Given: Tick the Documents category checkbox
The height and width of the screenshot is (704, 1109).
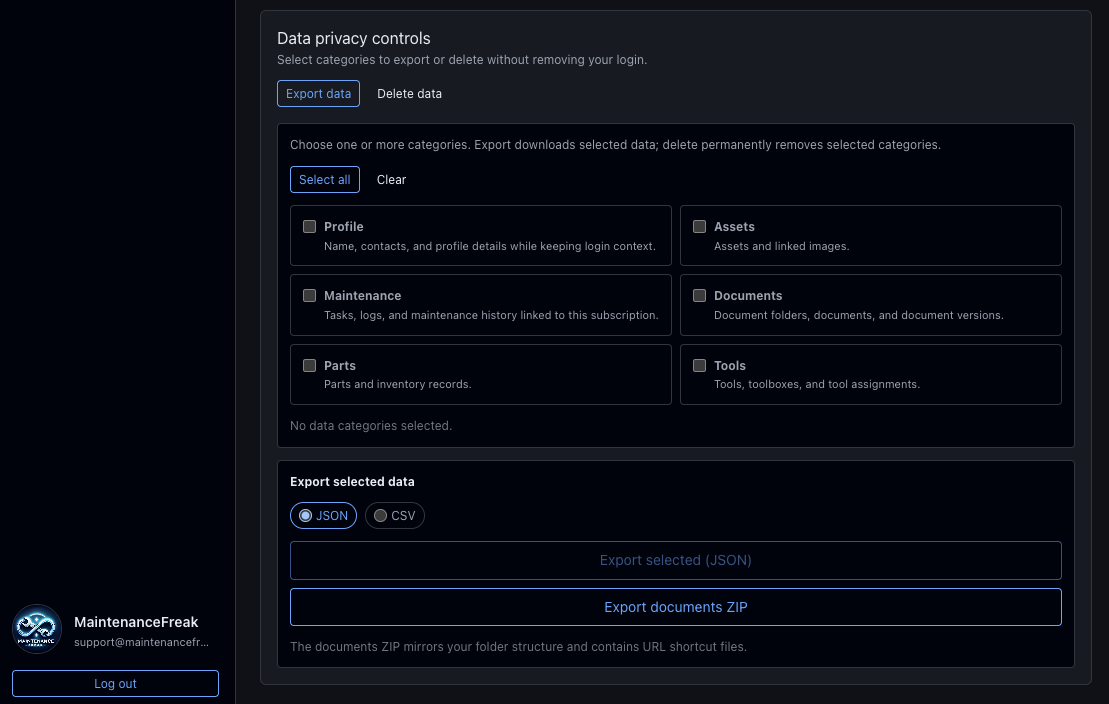Looking at the screenshot, I should tap(699, 295).
